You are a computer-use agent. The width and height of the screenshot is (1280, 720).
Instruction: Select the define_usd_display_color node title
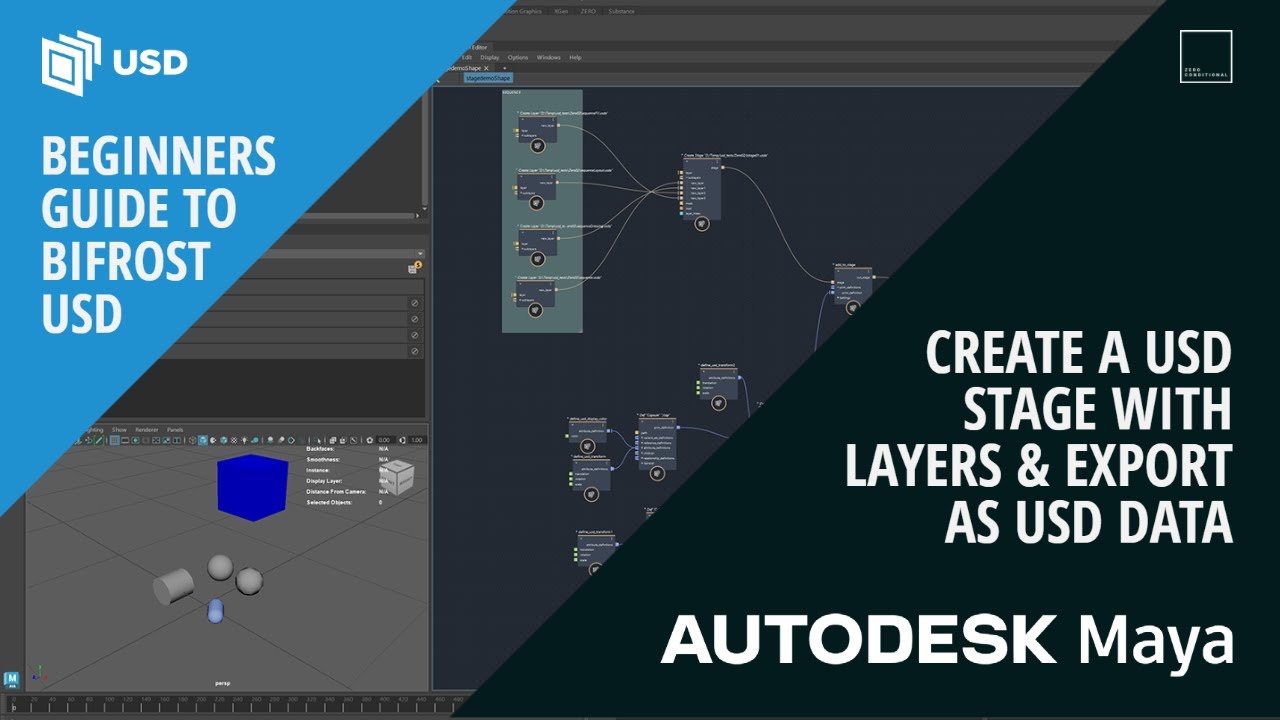coord(590,419)
